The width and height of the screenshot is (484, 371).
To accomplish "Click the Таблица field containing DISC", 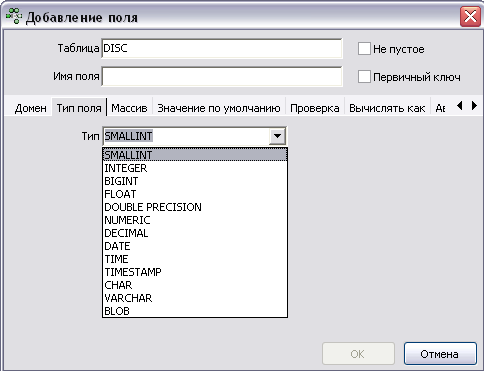I will pyautogui.click(x=222, y=48).
